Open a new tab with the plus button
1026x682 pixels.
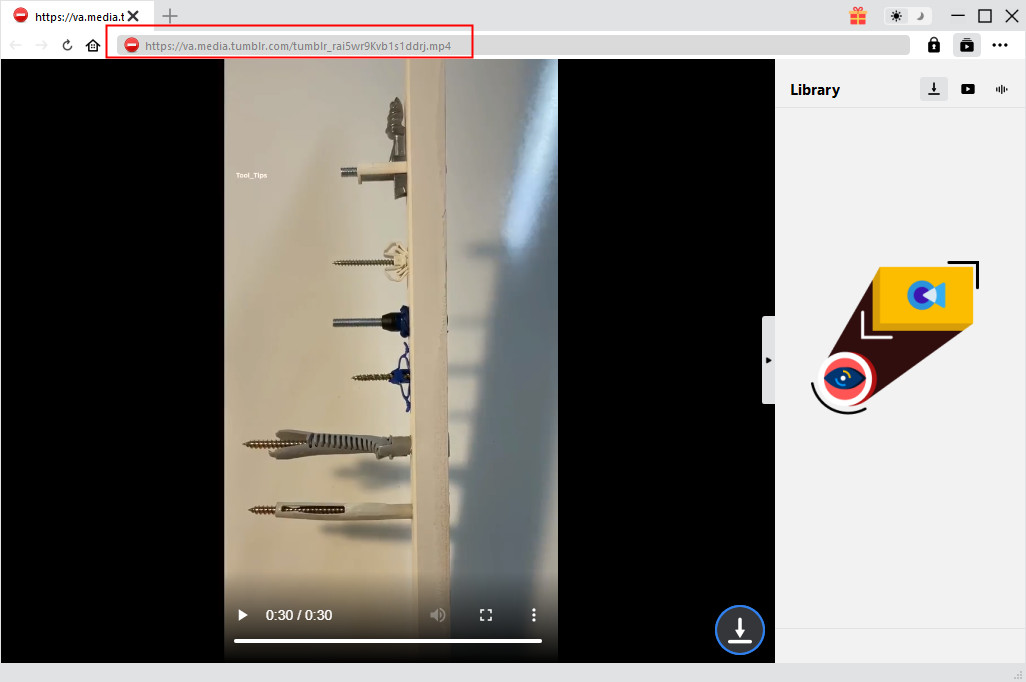170,16
